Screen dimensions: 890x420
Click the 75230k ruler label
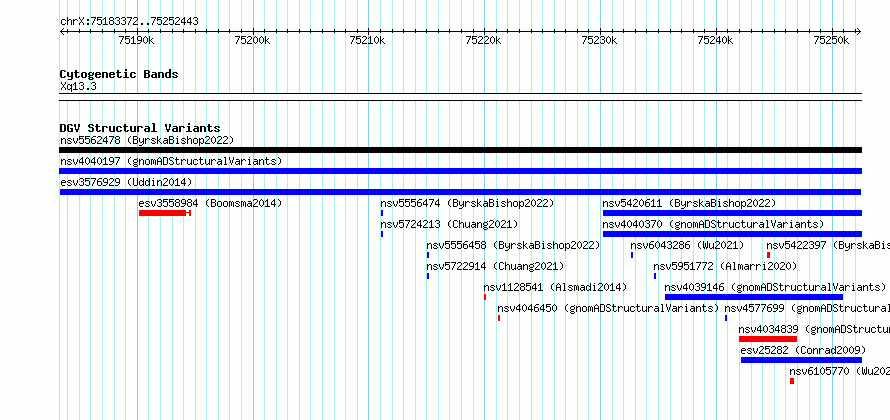point(600,40)
